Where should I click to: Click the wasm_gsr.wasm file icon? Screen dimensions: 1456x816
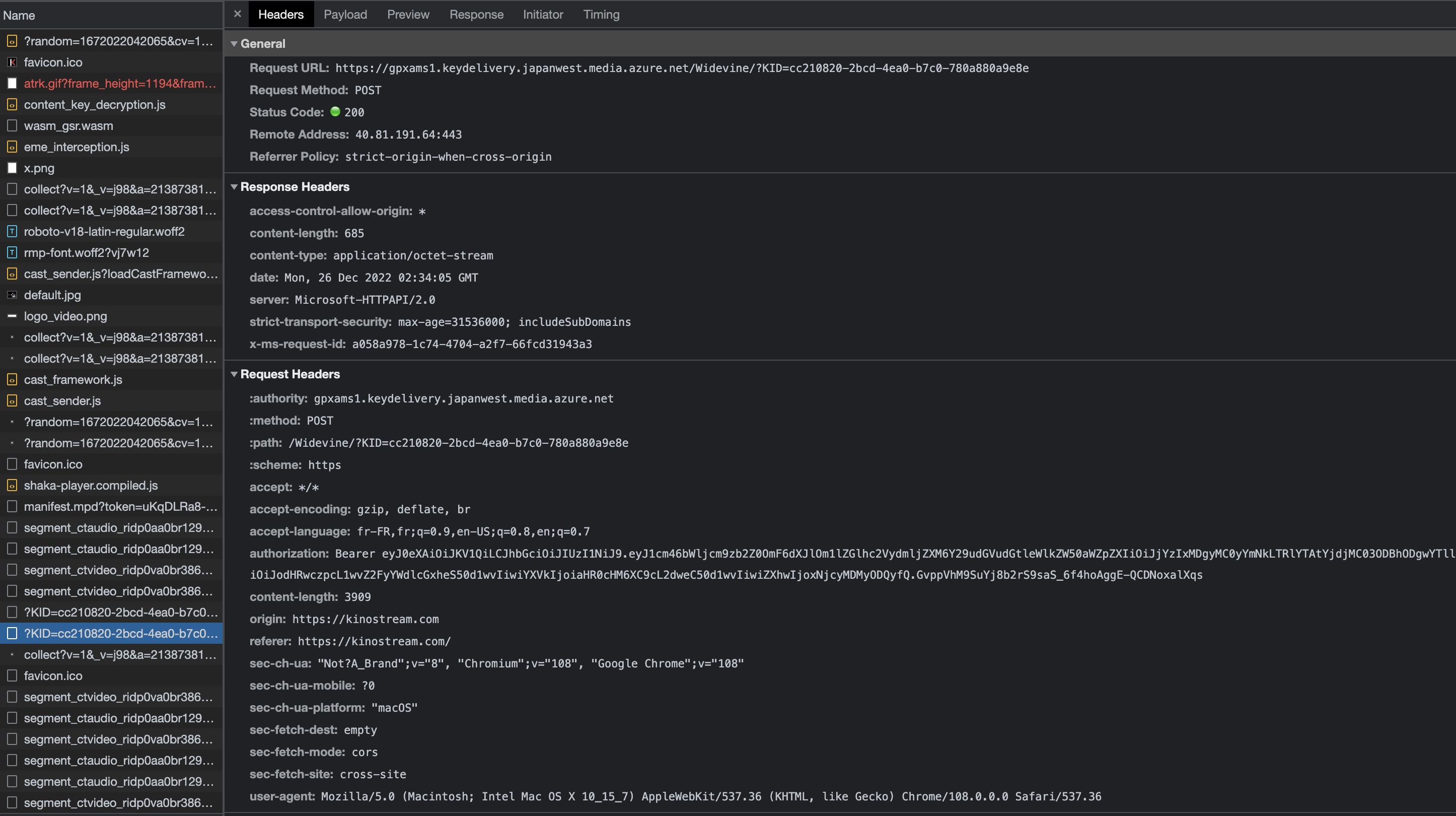[12, 126]
